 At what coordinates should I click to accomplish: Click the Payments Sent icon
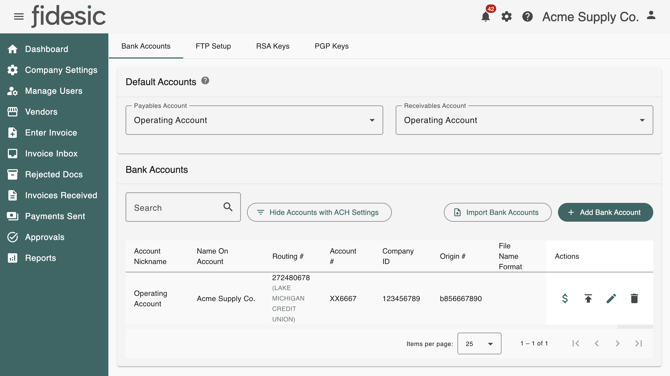point(12,216)
